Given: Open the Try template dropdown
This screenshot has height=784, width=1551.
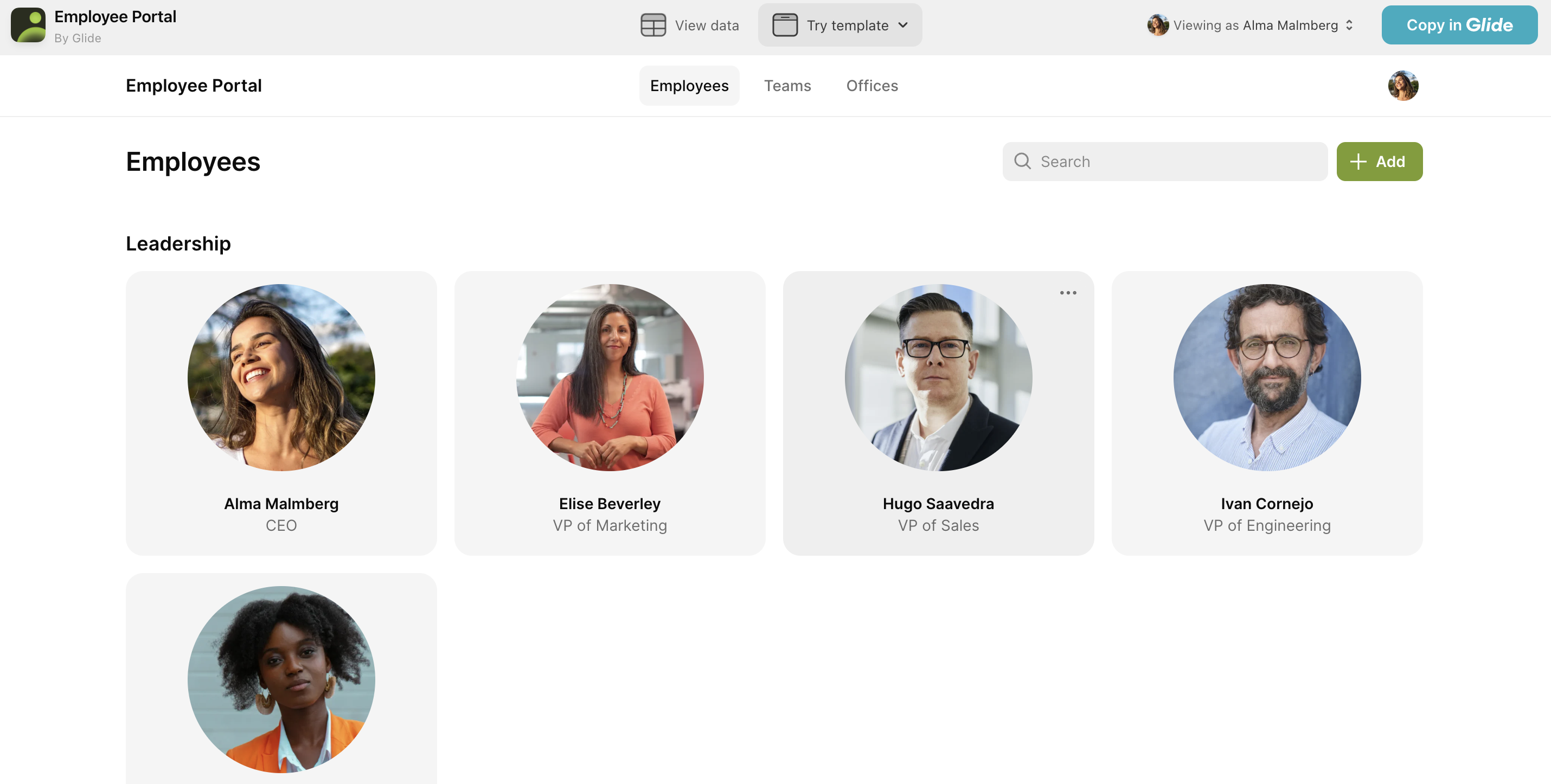Looking at the screenshot, I should tap(839, 25).
